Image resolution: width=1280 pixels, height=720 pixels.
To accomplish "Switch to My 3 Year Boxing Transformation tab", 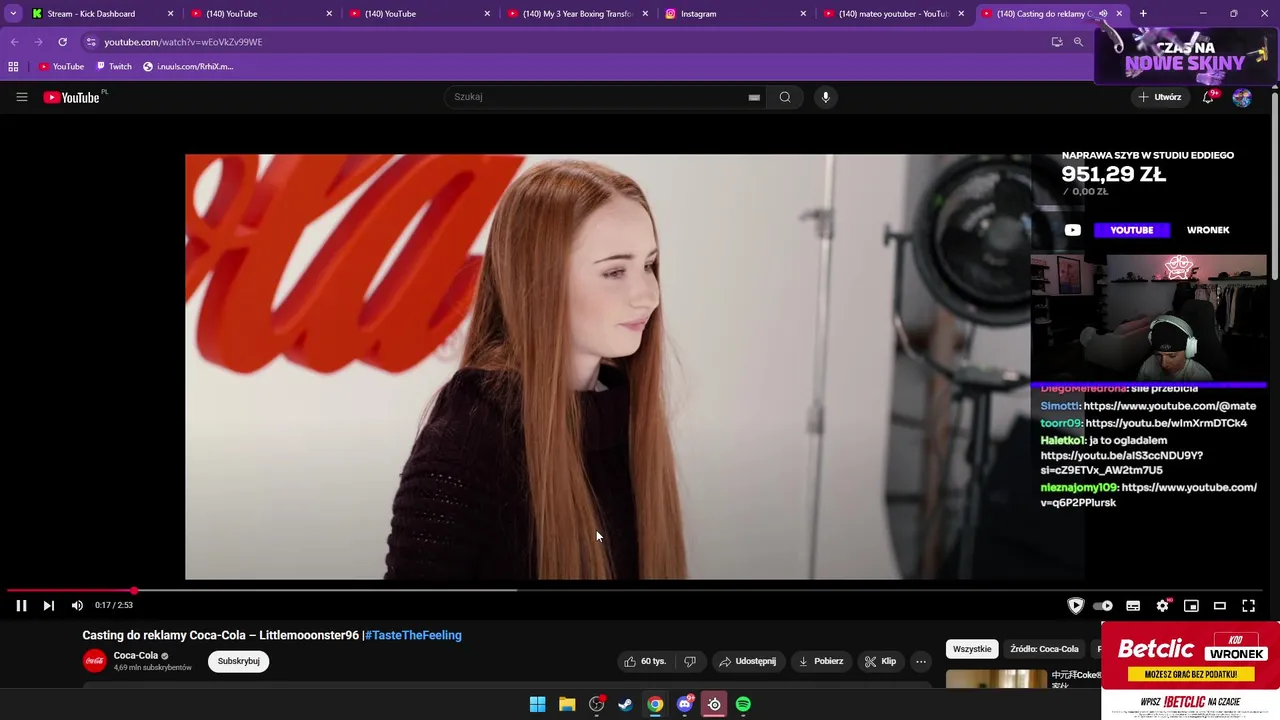I will 578,14.
